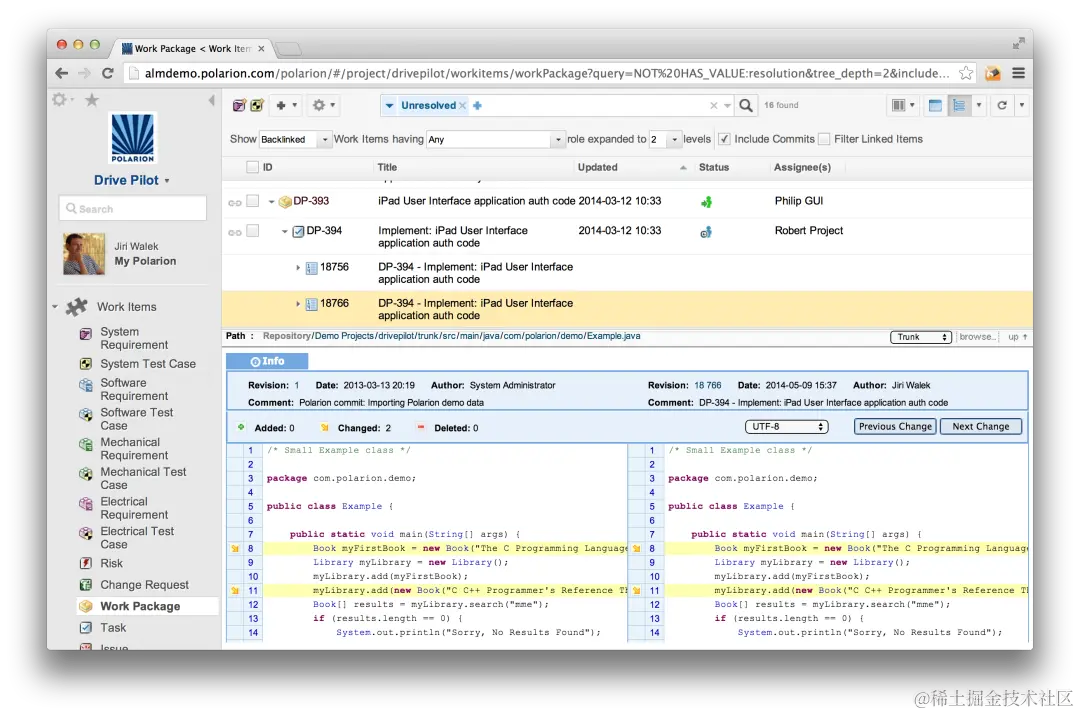Click the status icon for DP-393
Screen dimensions: 1080x715
(x=706, y=202)
